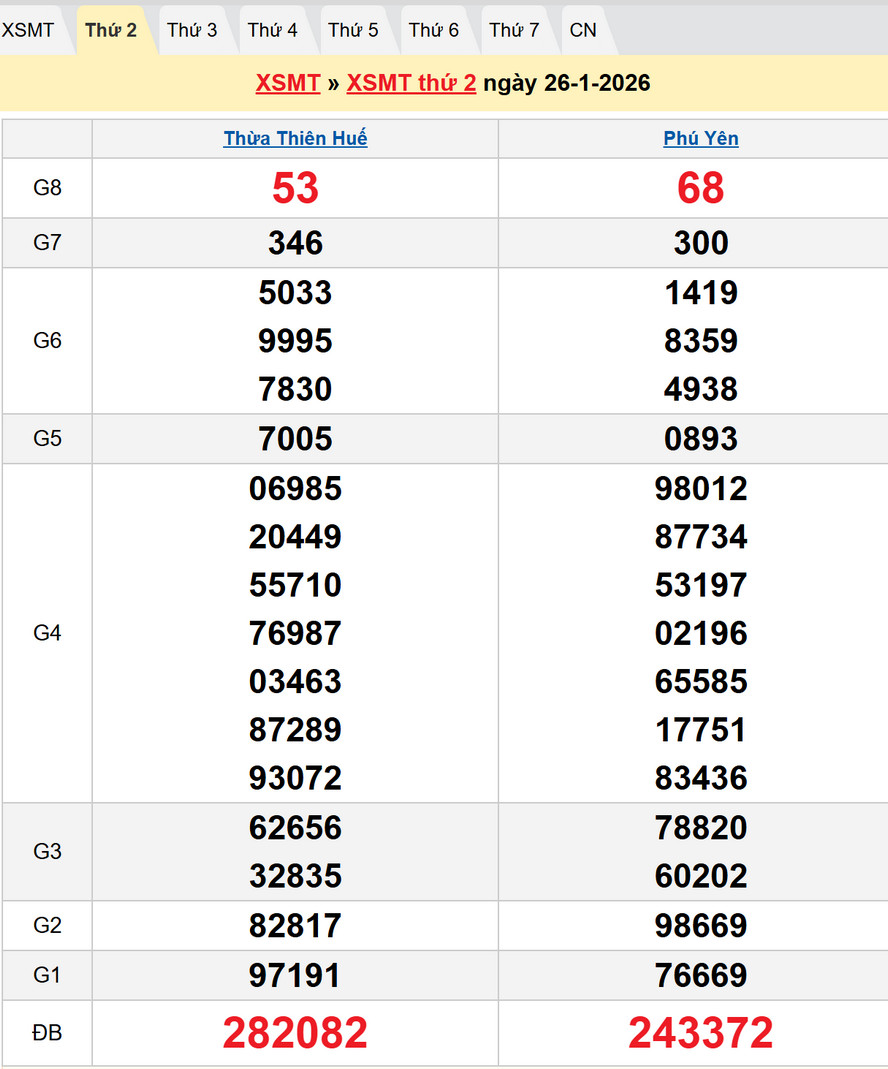The height and width of the screenshot is (1069, 888).
Task: Switch to the Thứ 4 tab
Action: coord(272,30)
